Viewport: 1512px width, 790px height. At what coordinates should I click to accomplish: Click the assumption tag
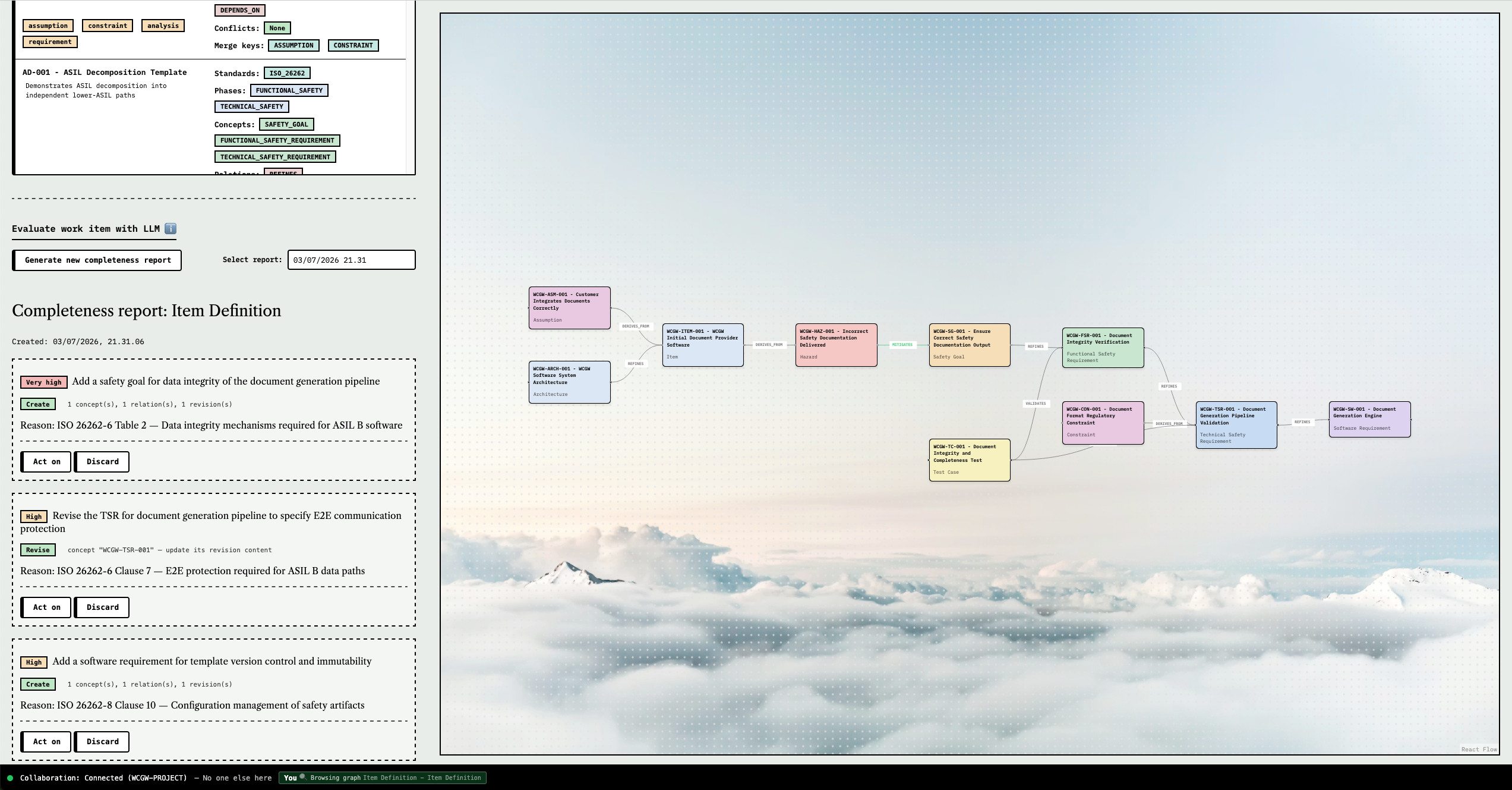point(48,26)
